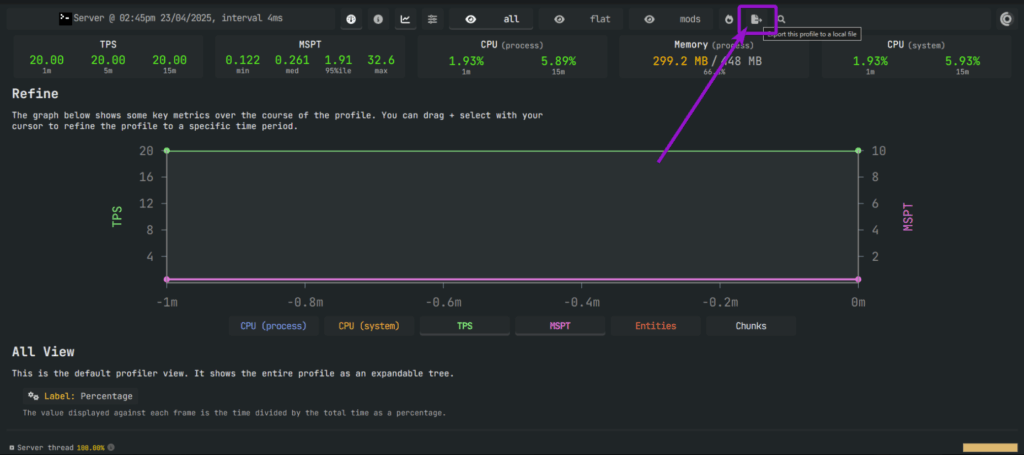Toggle TPS series on graph
Screen dimensions: 1024x455
click(x=464, y=326)
